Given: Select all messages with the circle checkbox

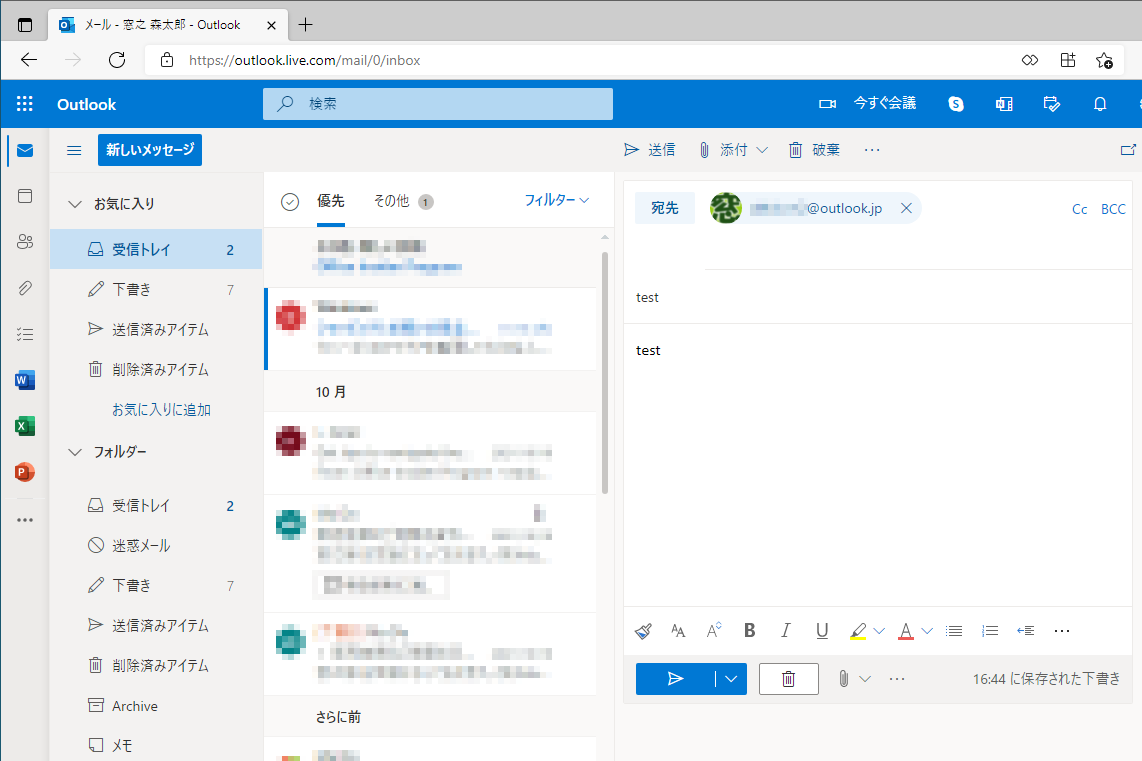Looking at the screenshot, I should [x=288, y=200].
